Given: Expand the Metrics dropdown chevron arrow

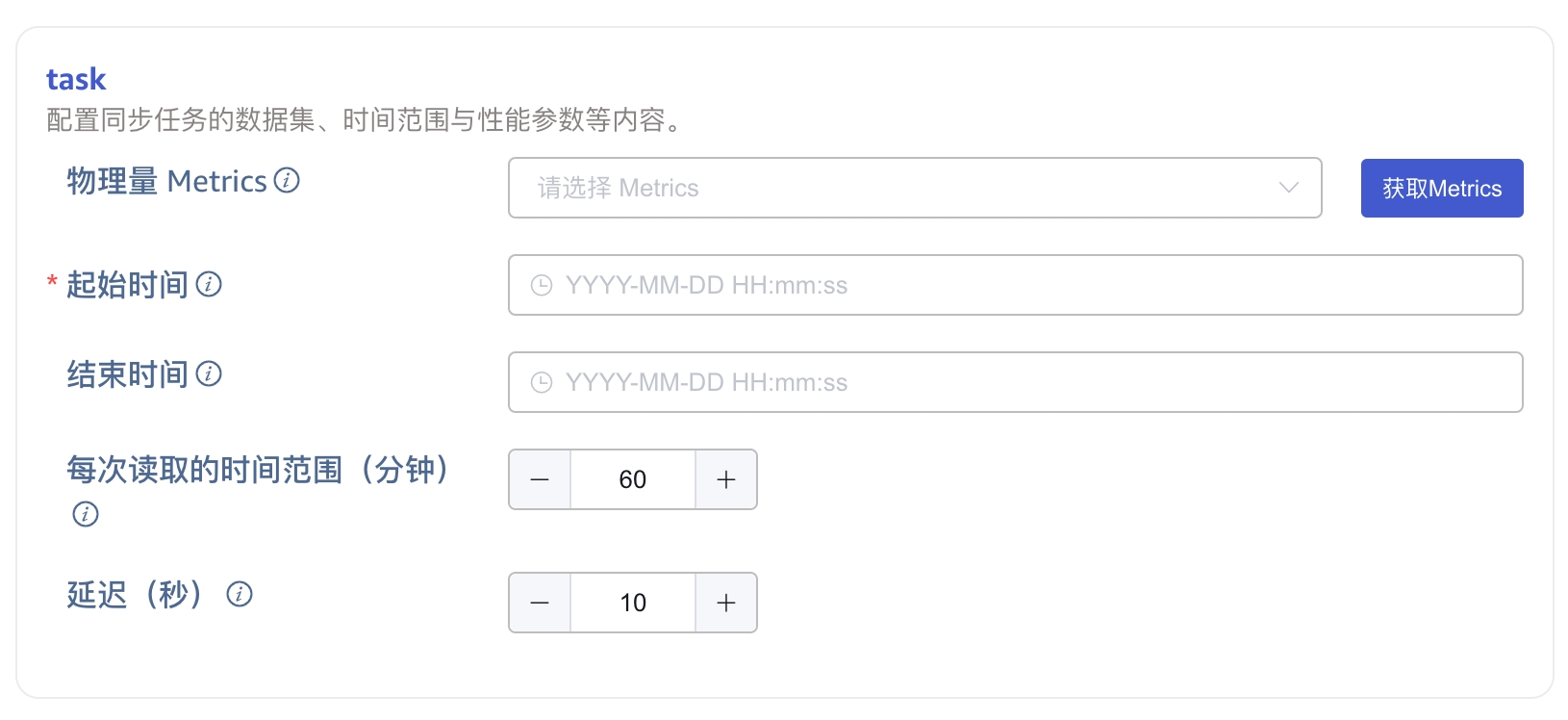Looking at the screenshot, I should coord(1289,188).
